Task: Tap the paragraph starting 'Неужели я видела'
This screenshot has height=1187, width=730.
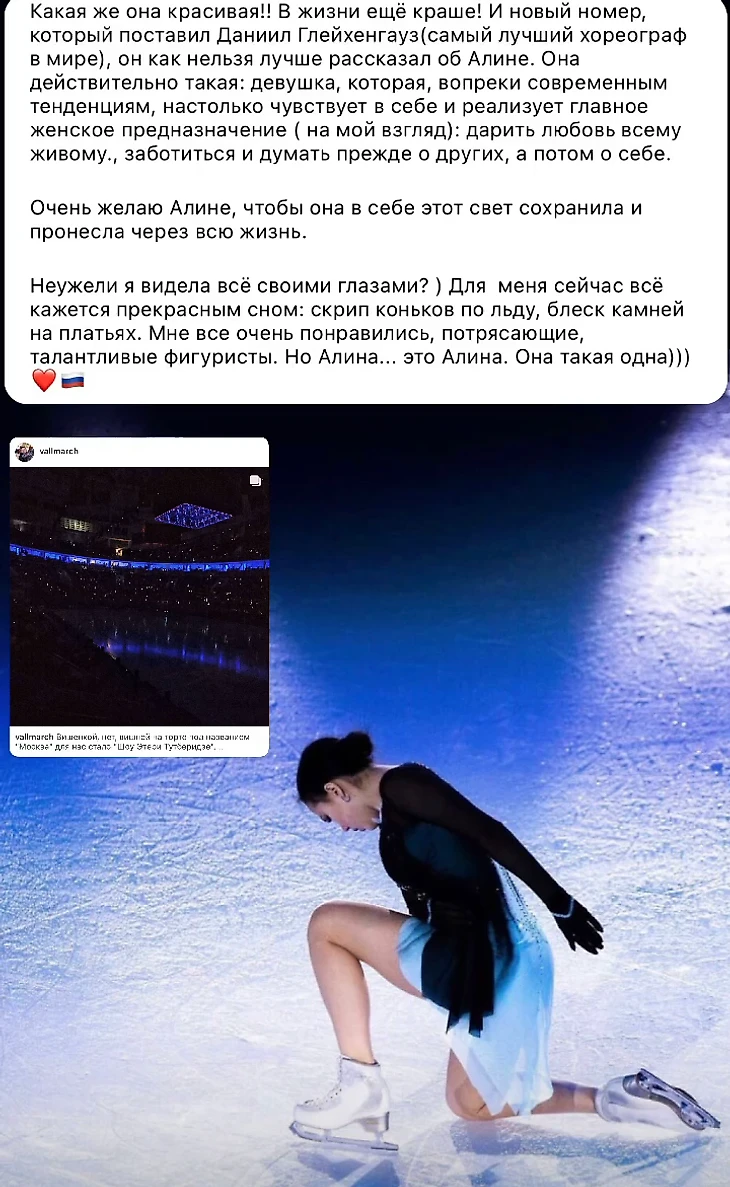Action: (360, 321)
